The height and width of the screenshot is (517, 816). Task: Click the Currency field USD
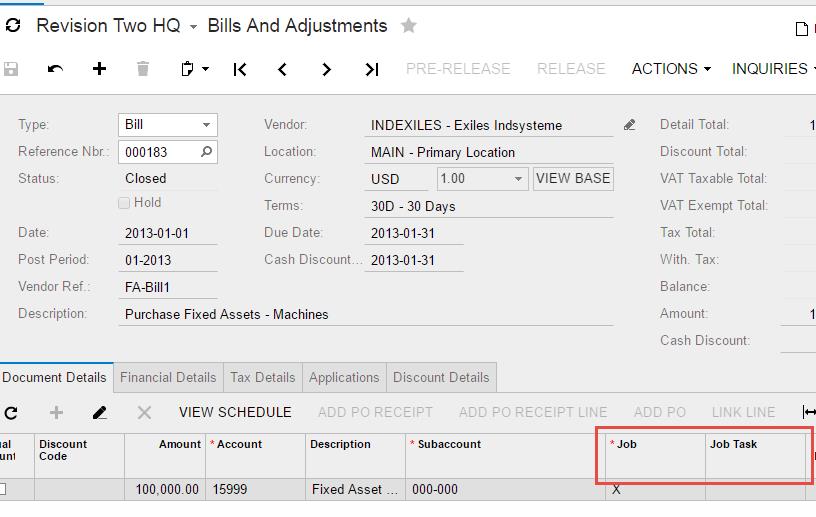click(397, 179)
